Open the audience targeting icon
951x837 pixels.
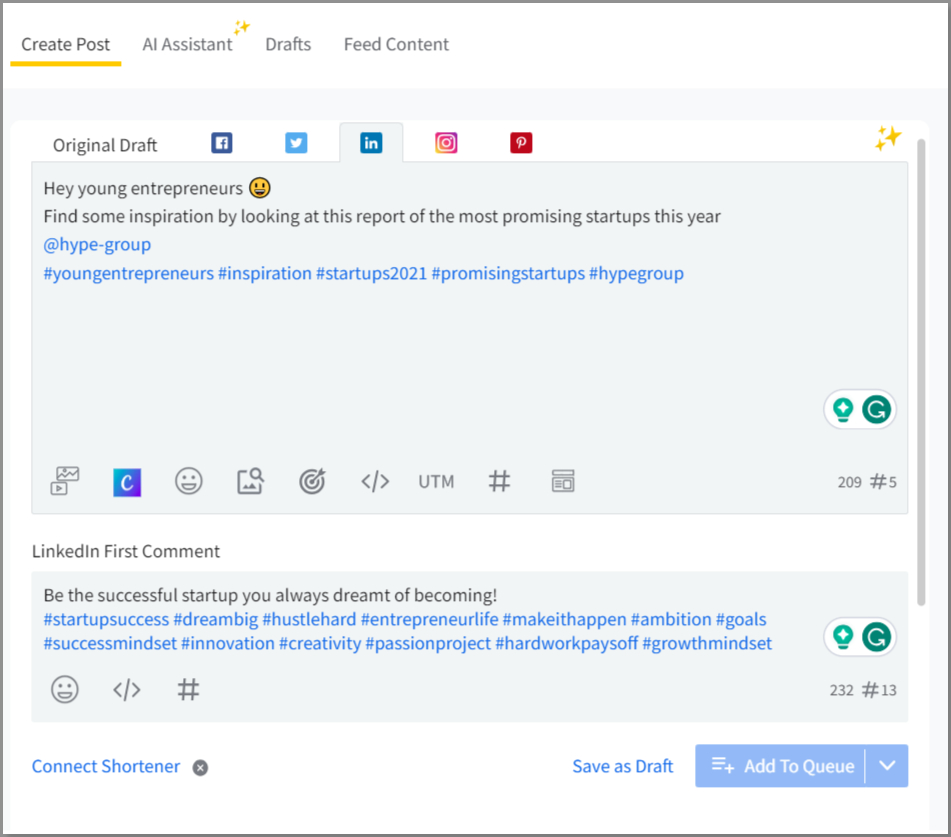click(312, 481)
